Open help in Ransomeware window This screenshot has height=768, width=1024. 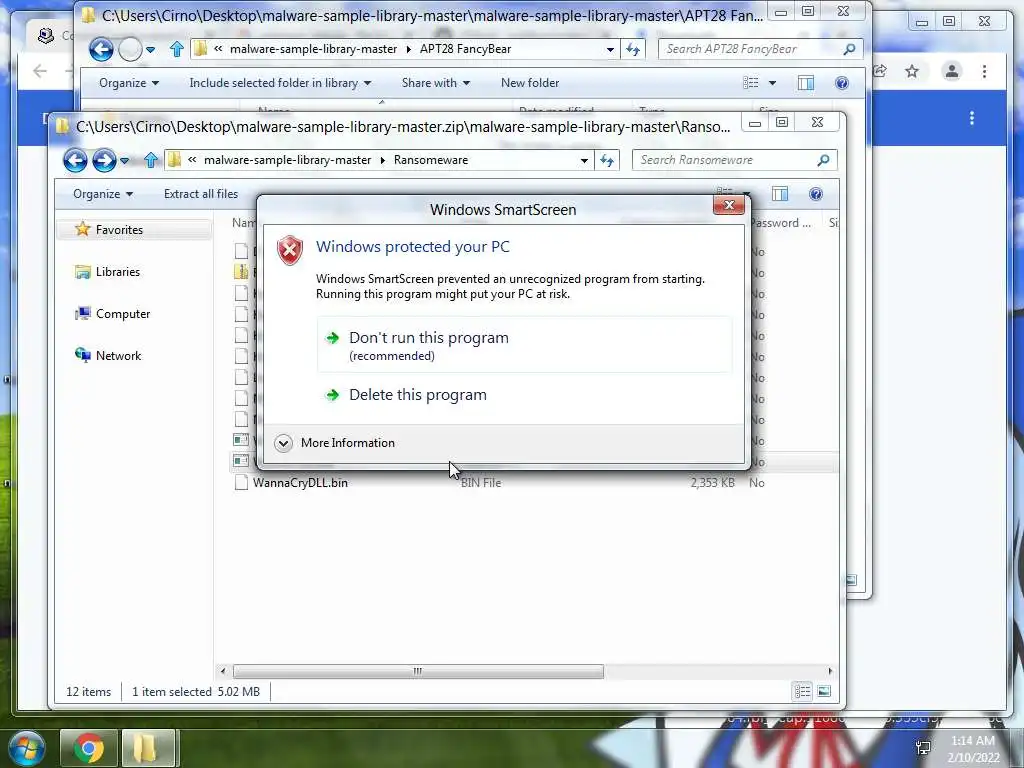(816, 194)
